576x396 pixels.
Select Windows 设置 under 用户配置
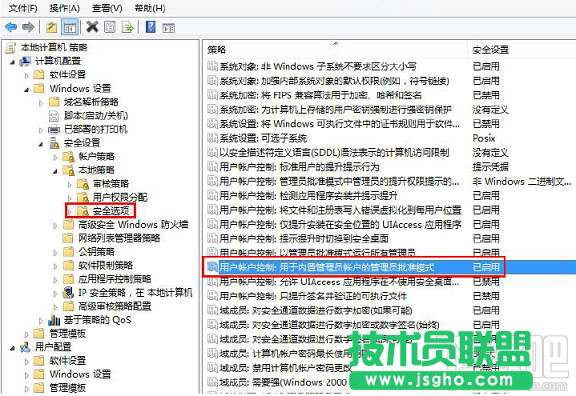(80, 374)
